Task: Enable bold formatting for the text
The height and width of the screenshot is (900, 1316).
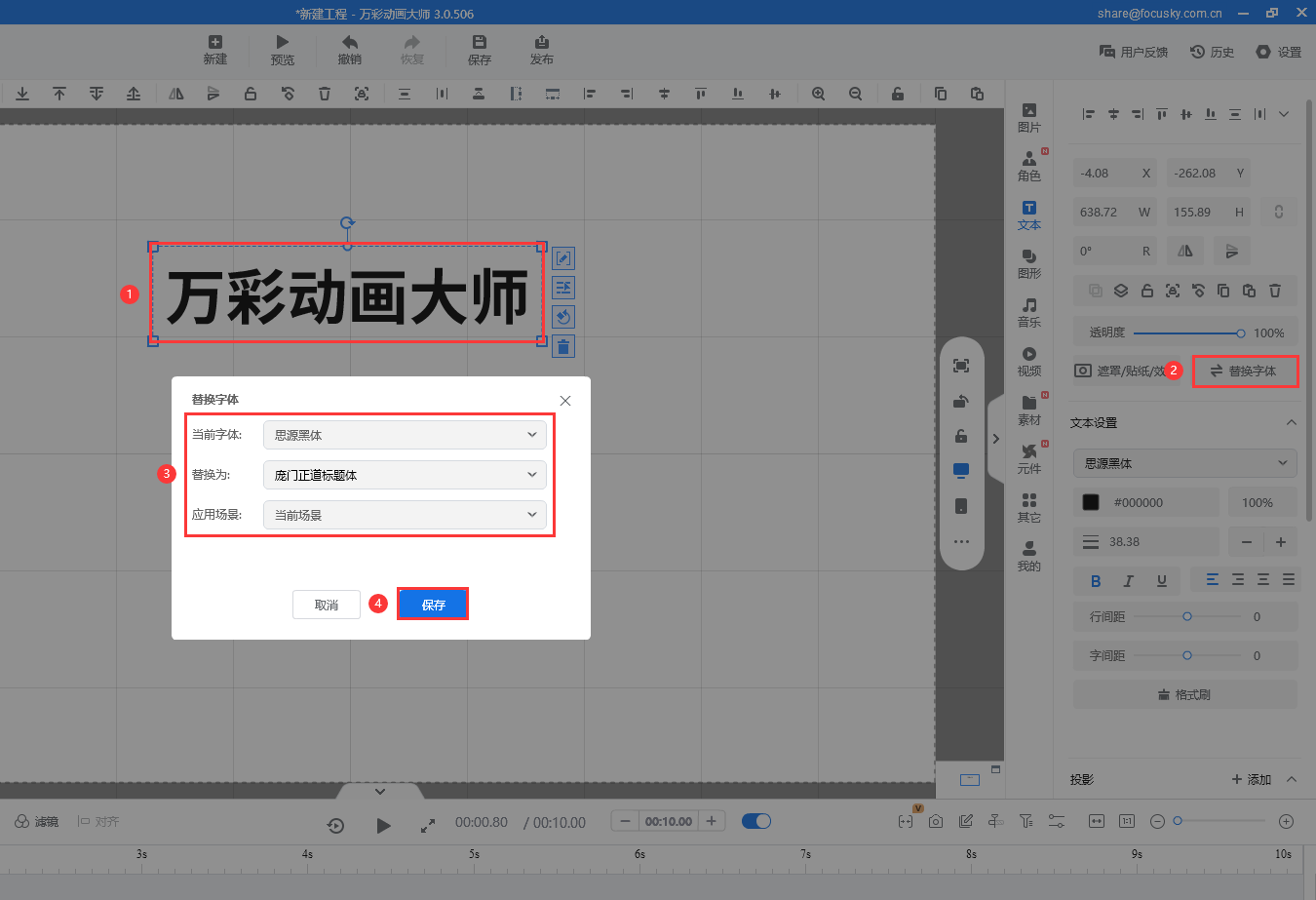Action: click(x=1095, y=580)
